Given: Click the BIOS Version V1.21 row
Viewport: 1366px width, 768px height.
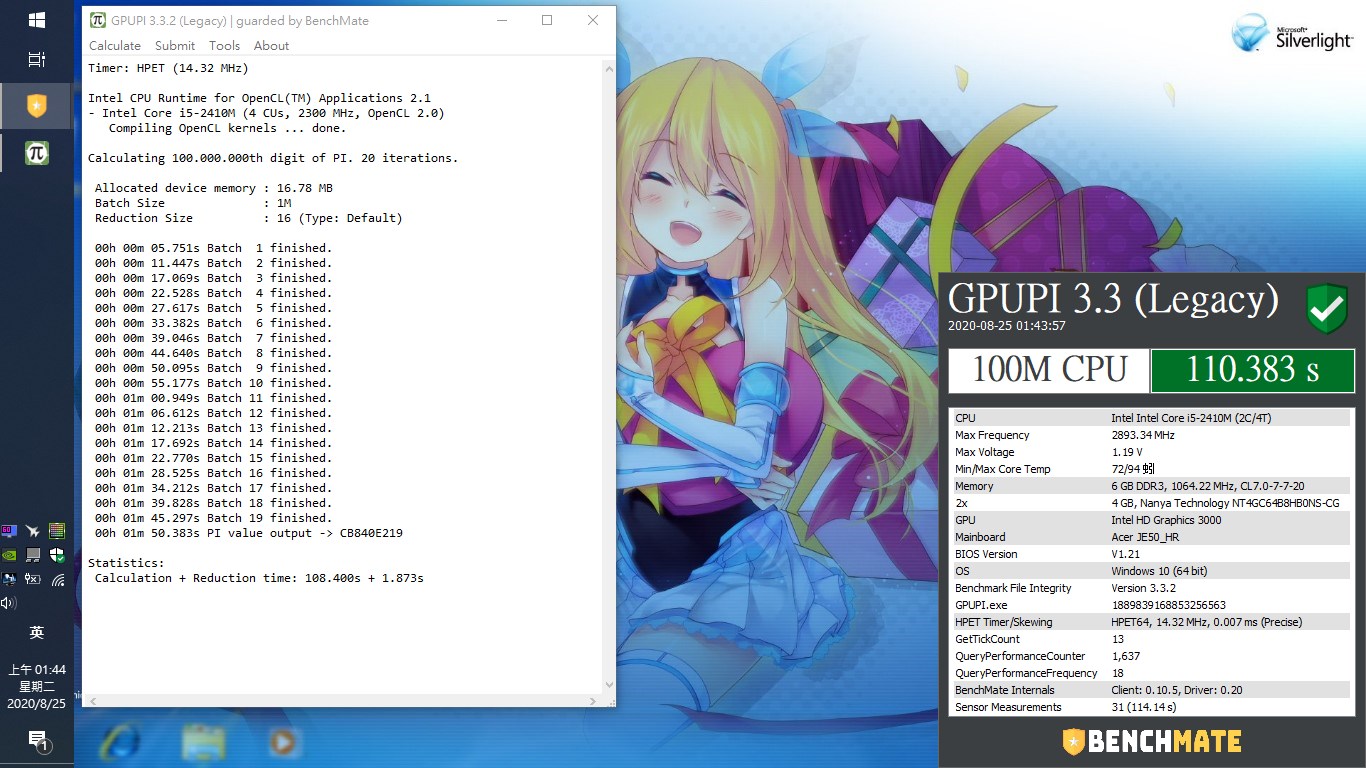Looking at the screenshot, I should (x=1150, y=554).
